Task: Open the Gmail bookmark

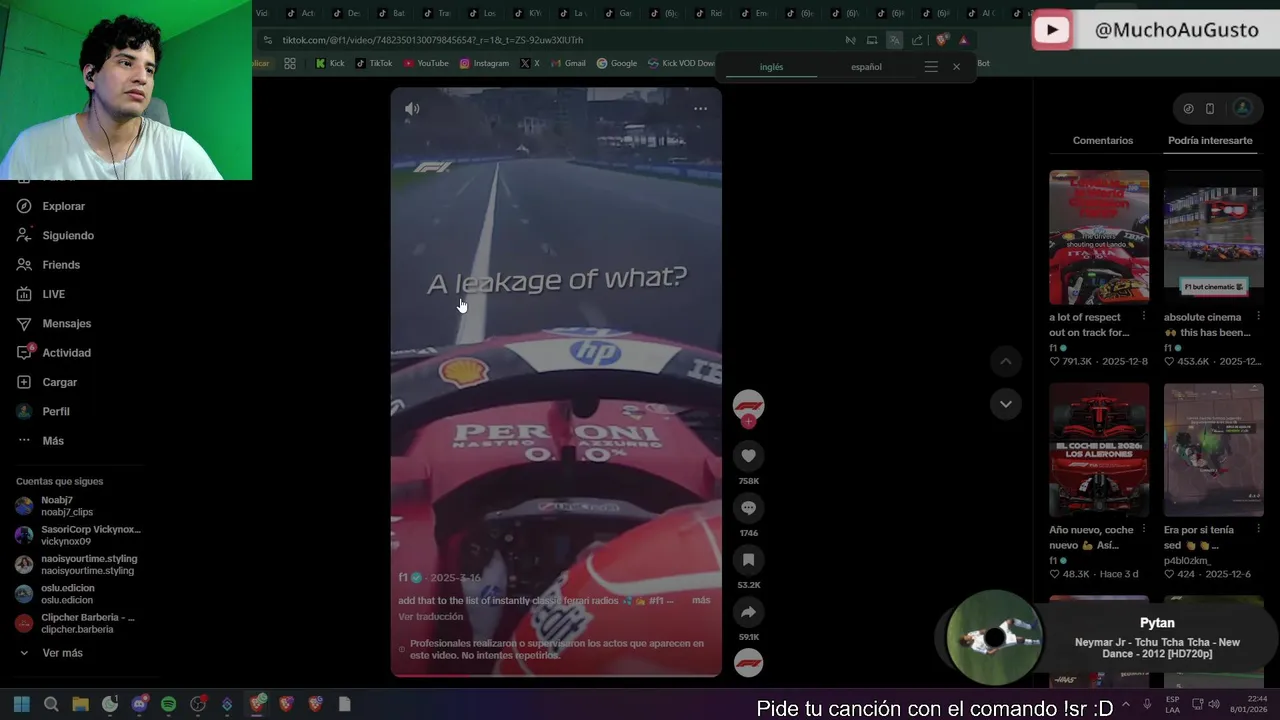Action: pos(568,63)
